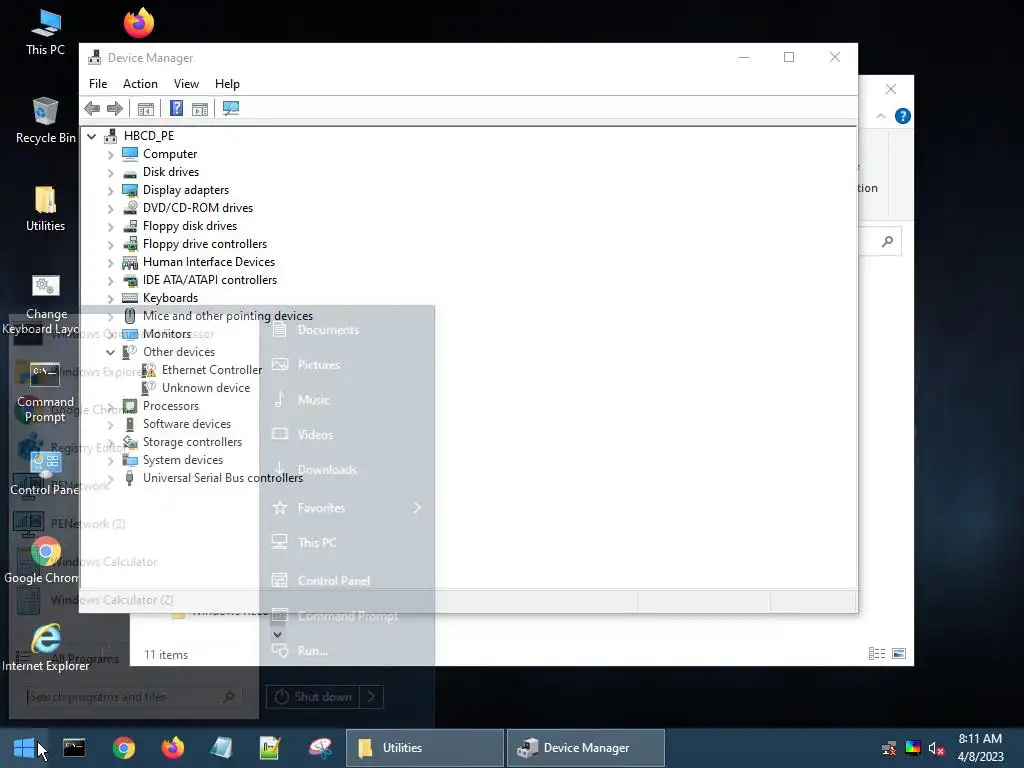Select the Mice and other pointing devices row

tap(228, 316)
